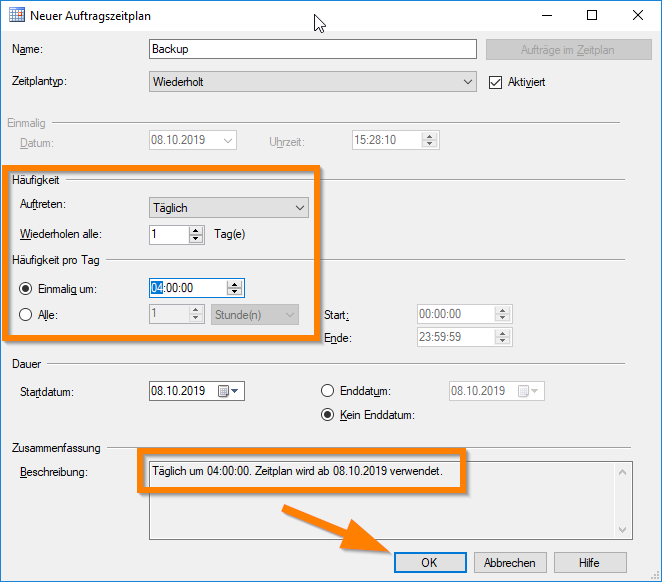
Task: Open the Zeitplantyp dropdown showing Wiederholt
Action: [313, 81]
